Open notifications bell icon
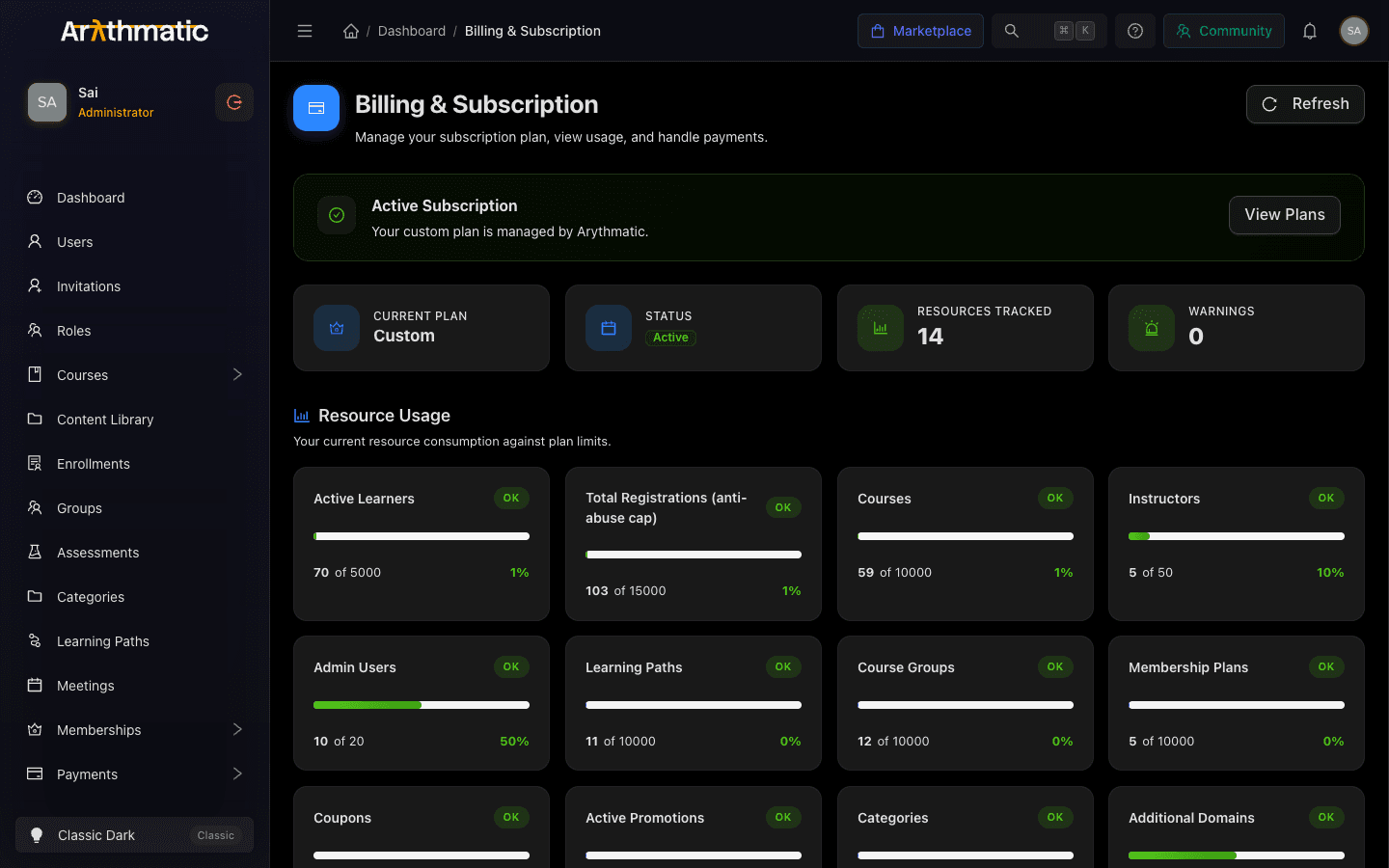This screenshot has height=868, width=1389. [1310, 31]
